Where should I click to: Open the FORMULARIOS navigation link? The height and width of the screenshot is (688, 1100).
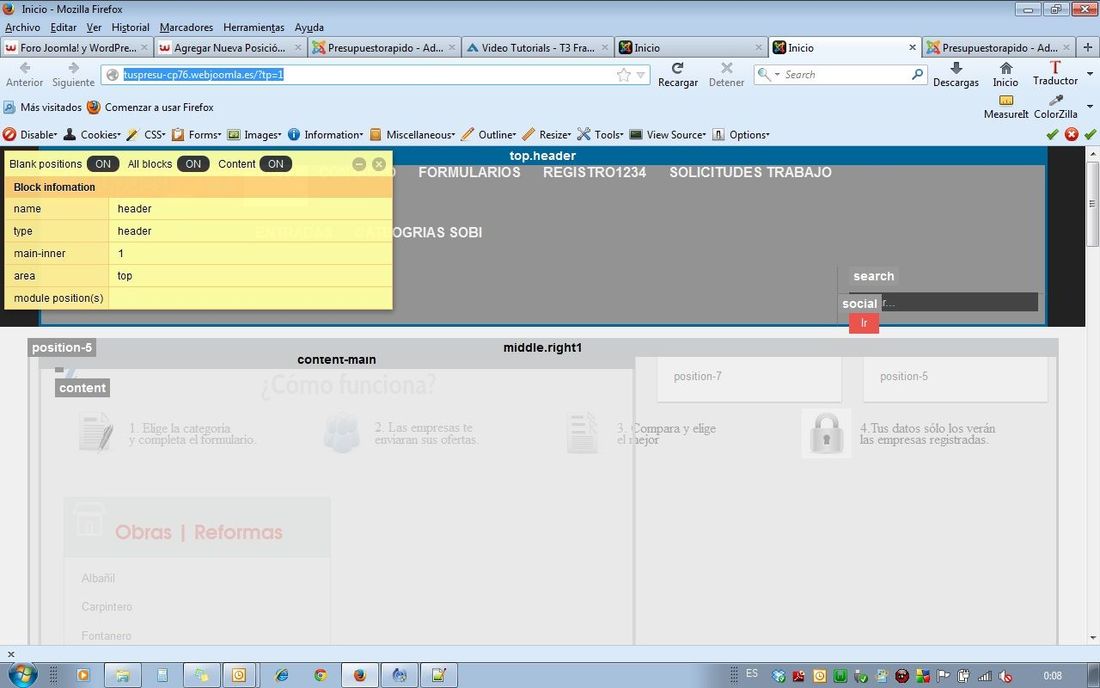click(x=469, y=173)
